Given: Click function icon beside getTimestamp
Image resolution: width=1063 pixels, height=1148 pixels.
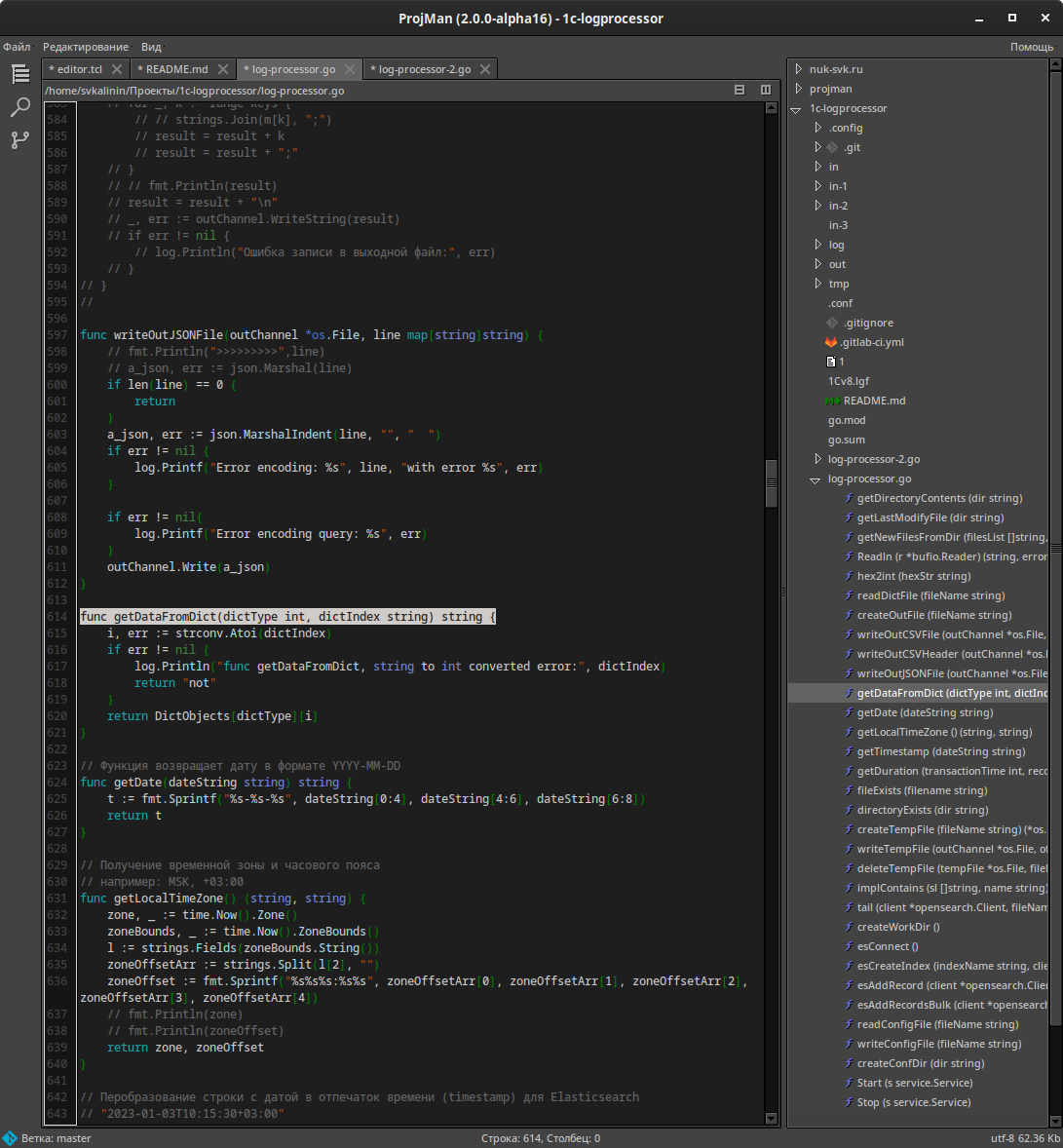Looking at the screenshot, I should tap(850, 751).
